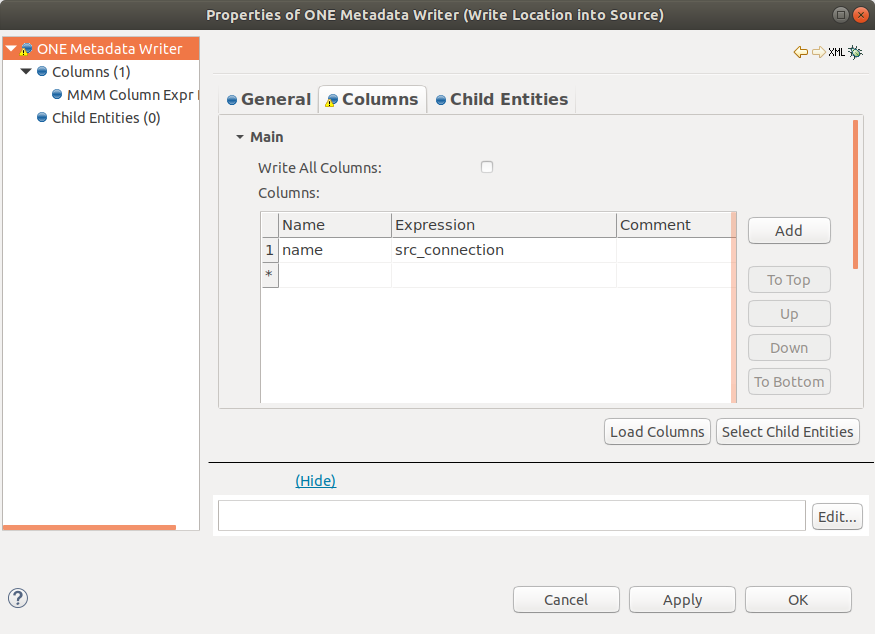
Task: Click the Load Columns button
Action: [x=657, y=431]
